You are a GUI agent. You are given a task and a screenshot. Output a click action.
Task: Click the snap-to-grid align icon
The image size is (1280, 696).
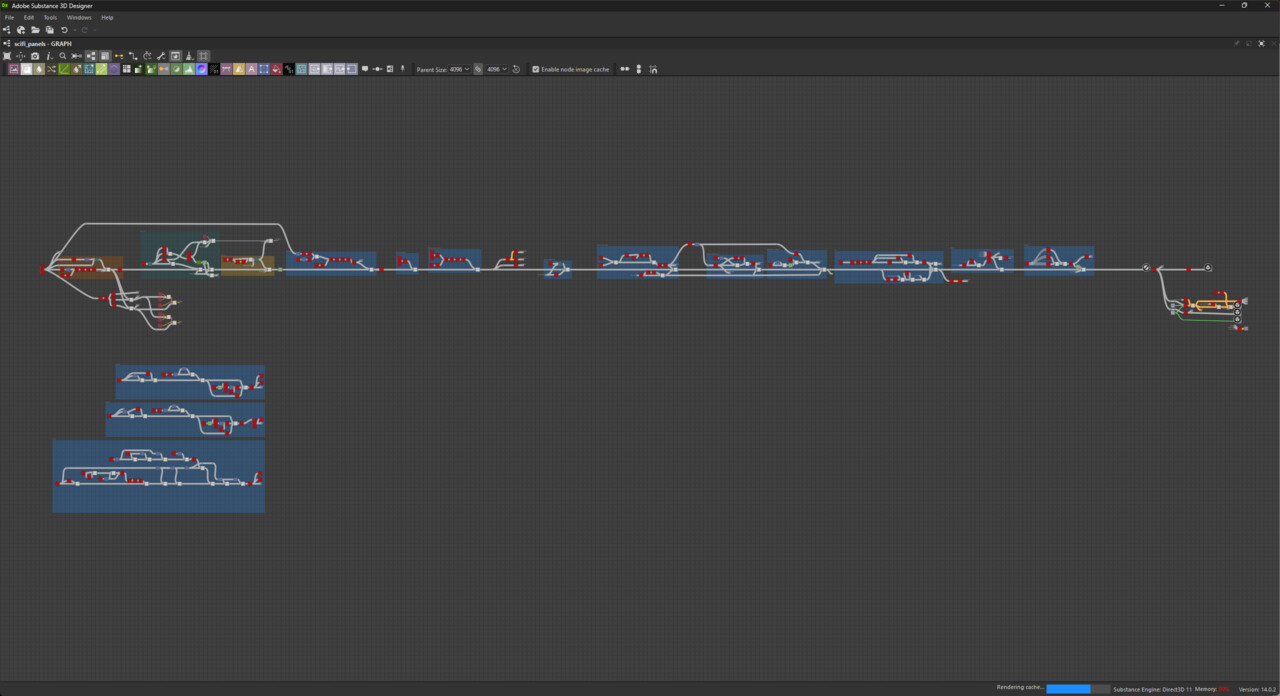(653, 69)
